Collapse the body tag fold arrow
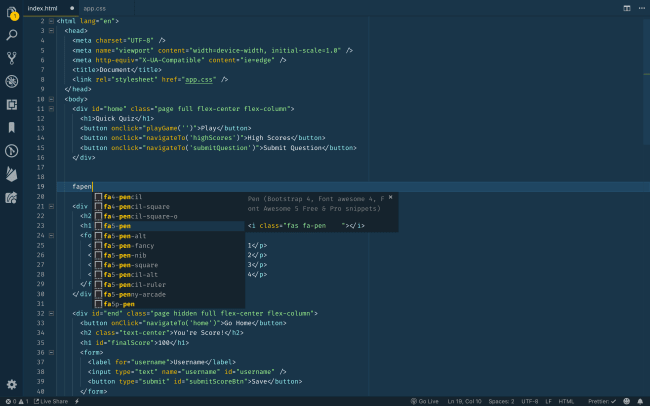 [51, 99]
